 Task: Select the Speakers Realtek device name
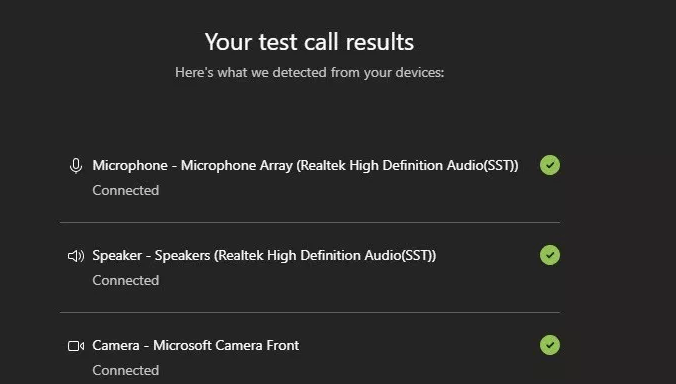[295, 256]
